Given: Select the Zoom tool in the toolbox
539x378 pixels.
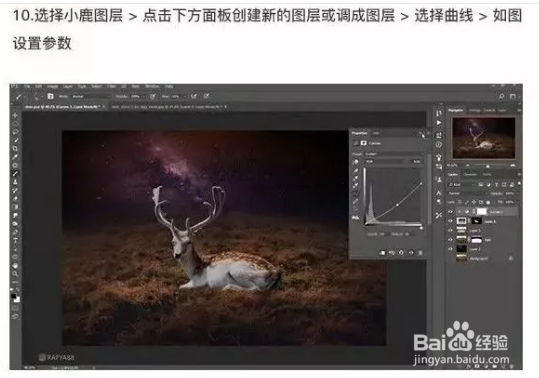Looking at the screenshot, I should tap(15, 274).
